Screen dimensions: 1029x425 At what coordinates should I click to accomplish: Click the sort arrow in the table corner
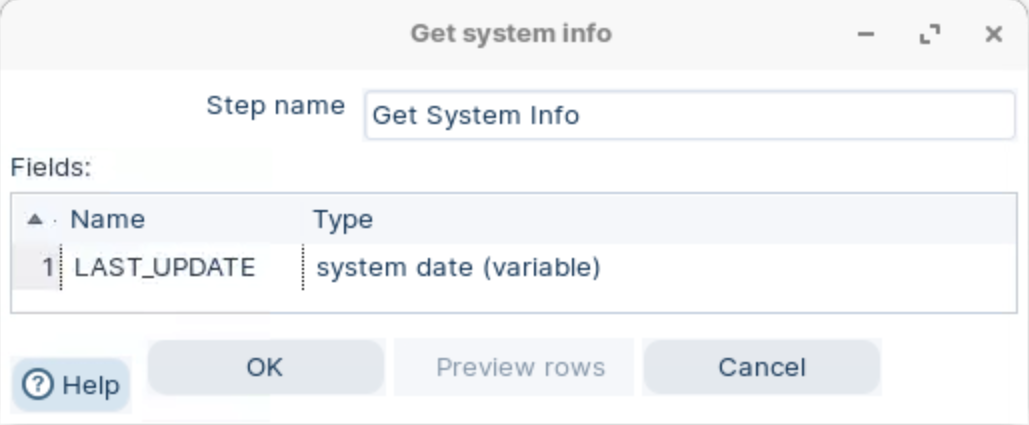(x=35, y=219)
